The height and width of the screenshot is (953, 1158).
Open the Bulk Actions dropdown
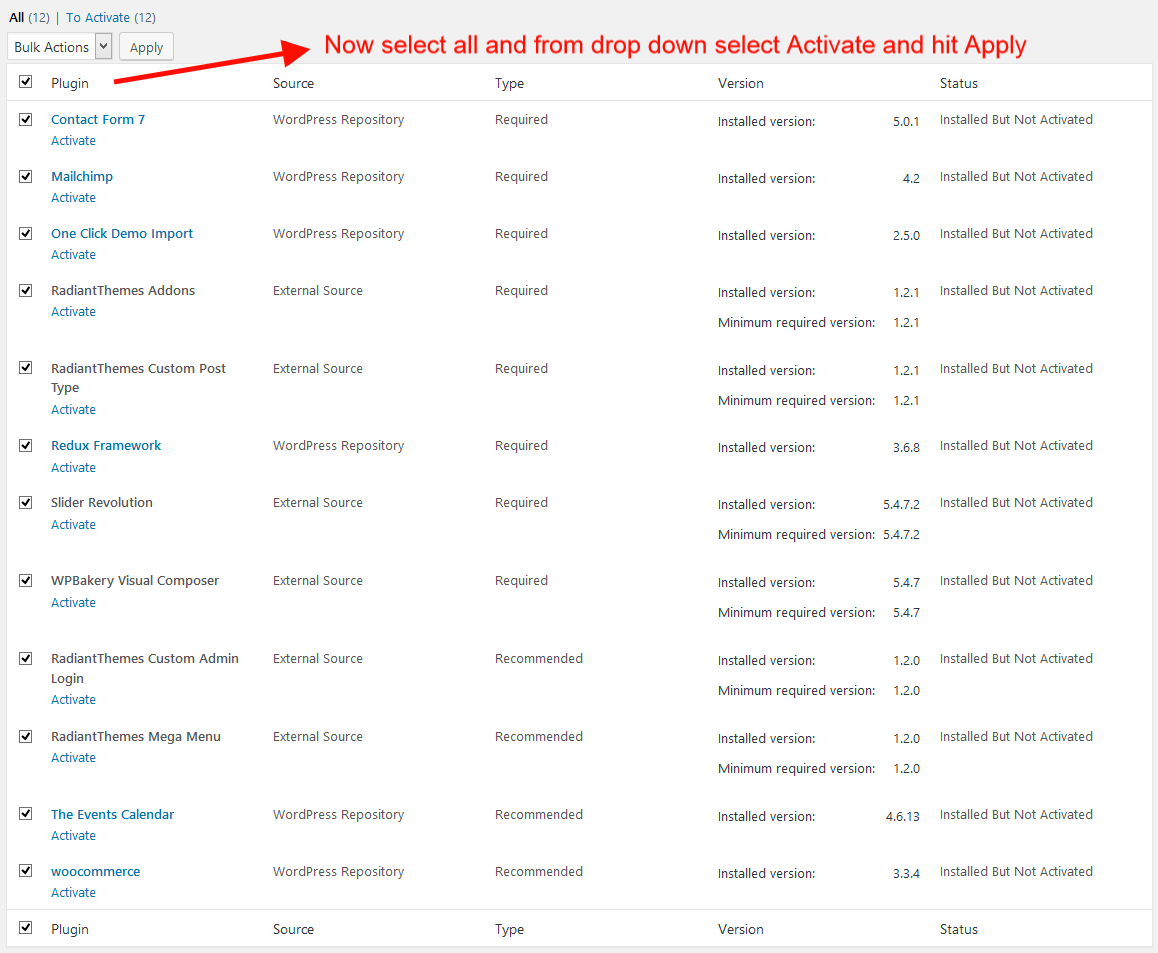(60, 47)
